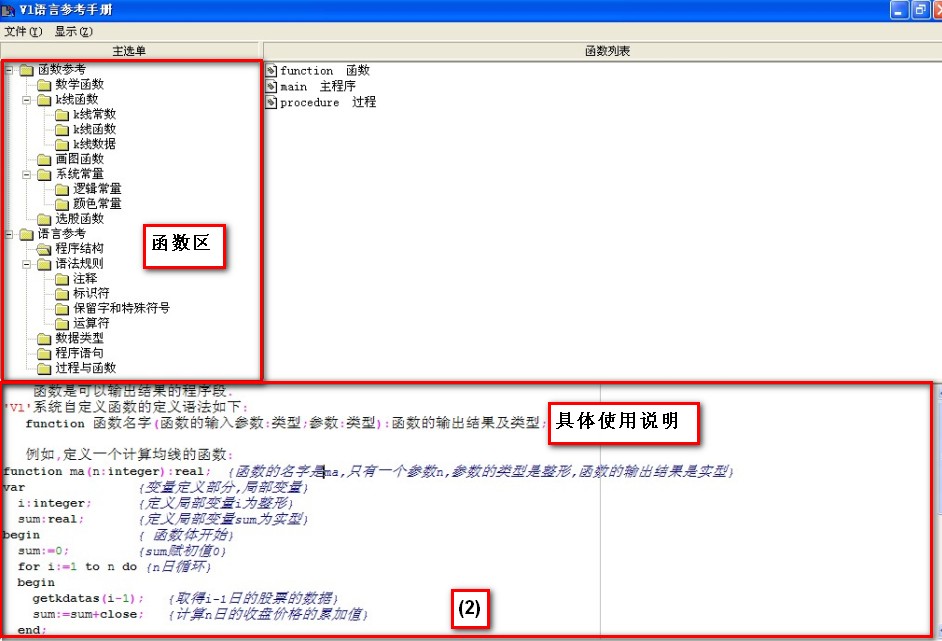Collapse the 语法规则 tree branch
The width and height of the screenshot is (942, 641).
27,264
